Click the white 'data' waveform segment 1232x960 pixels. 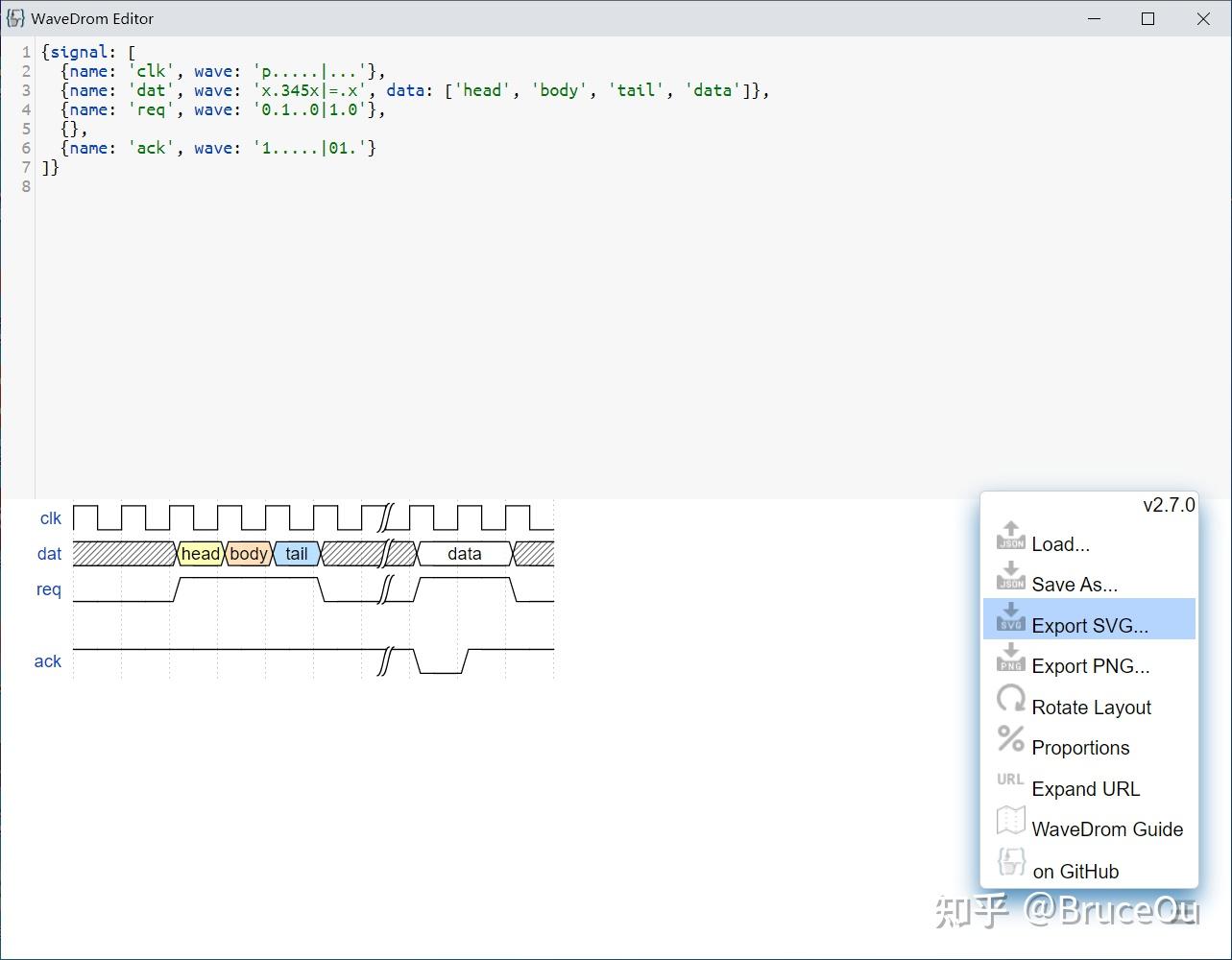coord(465,554)
